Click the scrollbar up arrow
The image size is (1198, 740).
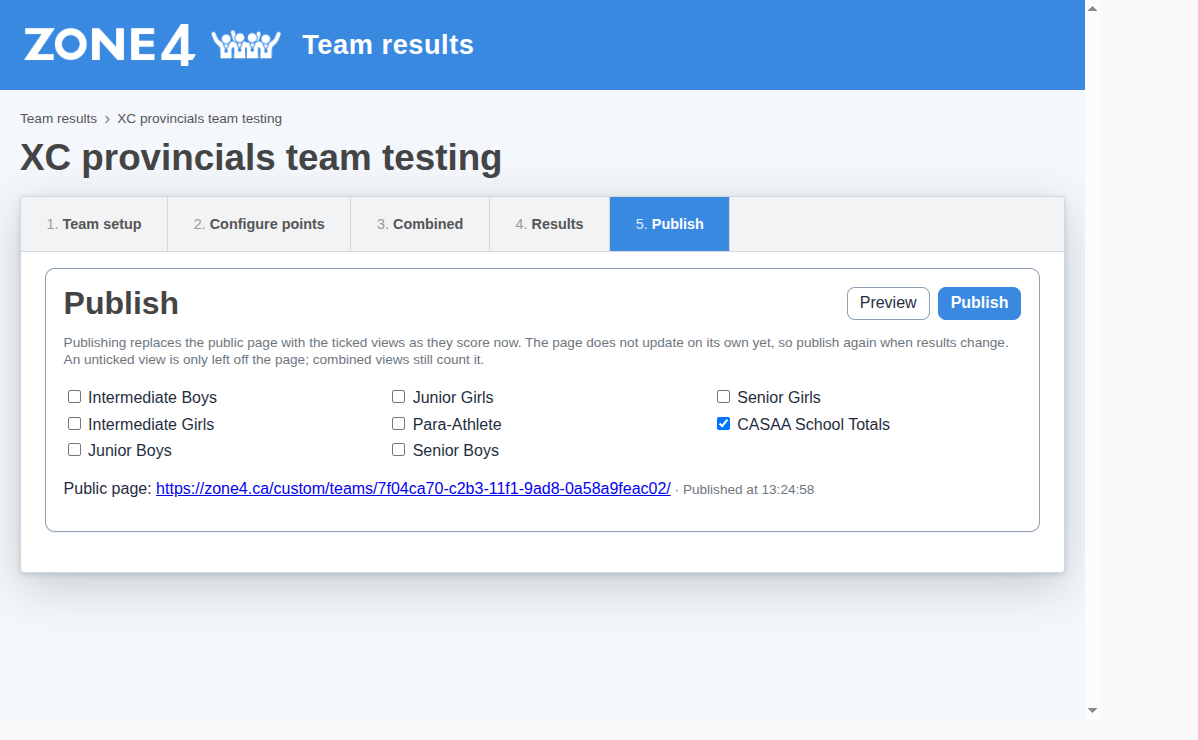tap(1093, 8)
